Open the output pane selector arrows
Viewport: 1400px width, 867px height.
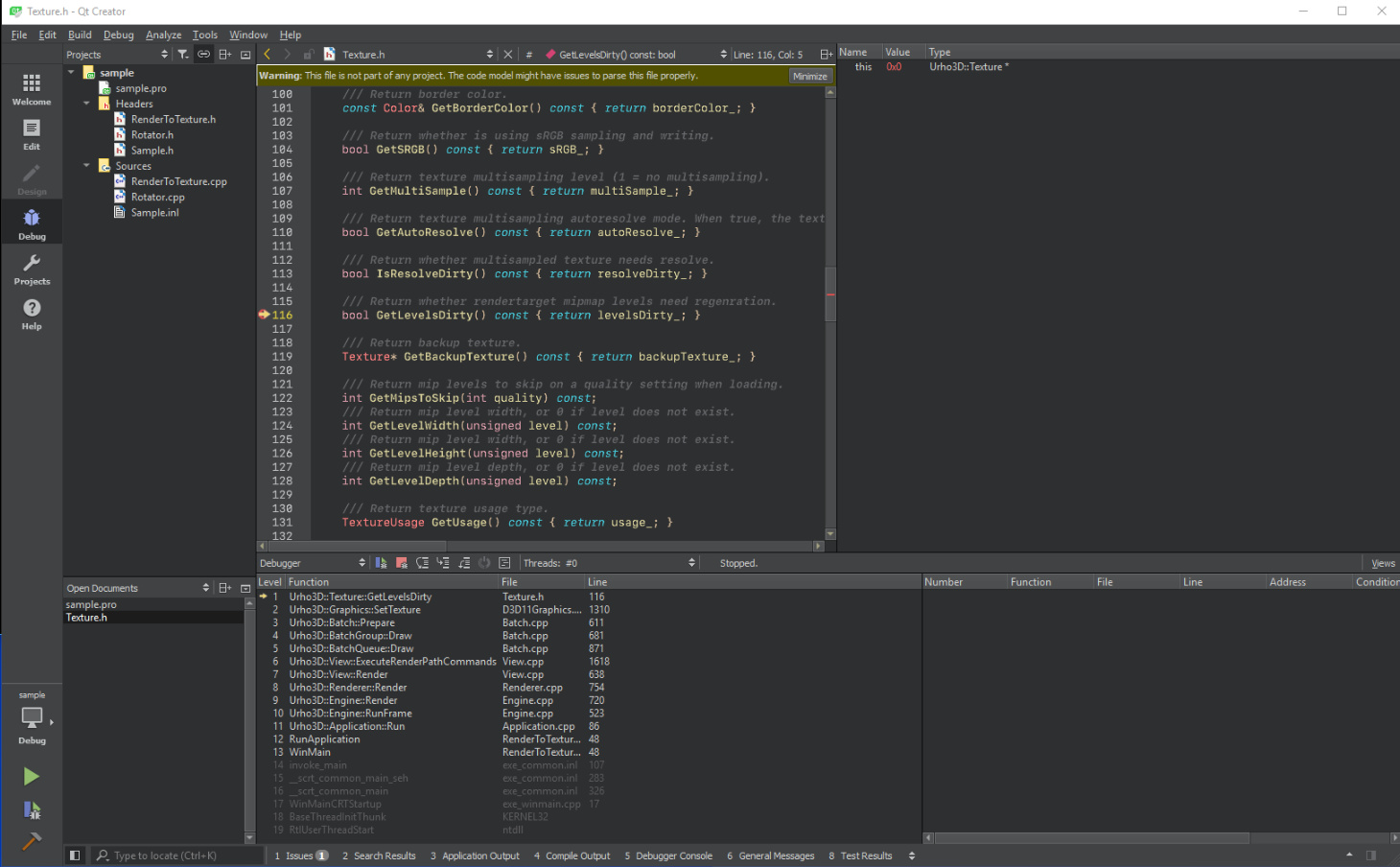coord(912,855)
